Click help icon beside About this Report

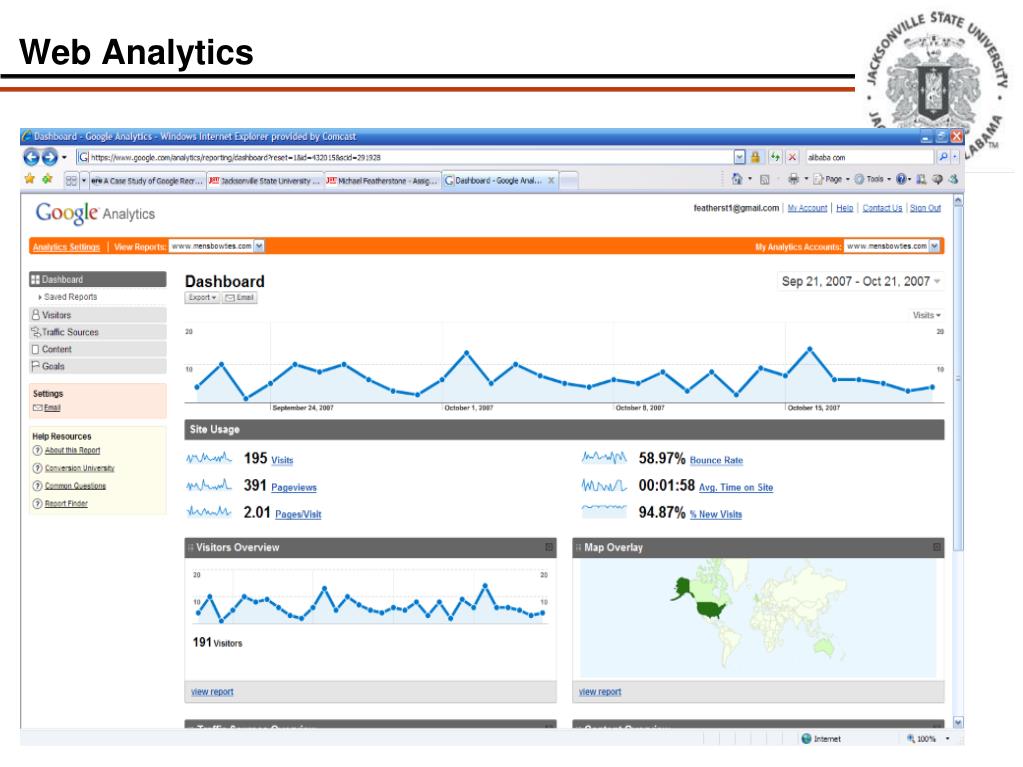tap(37, 451)
